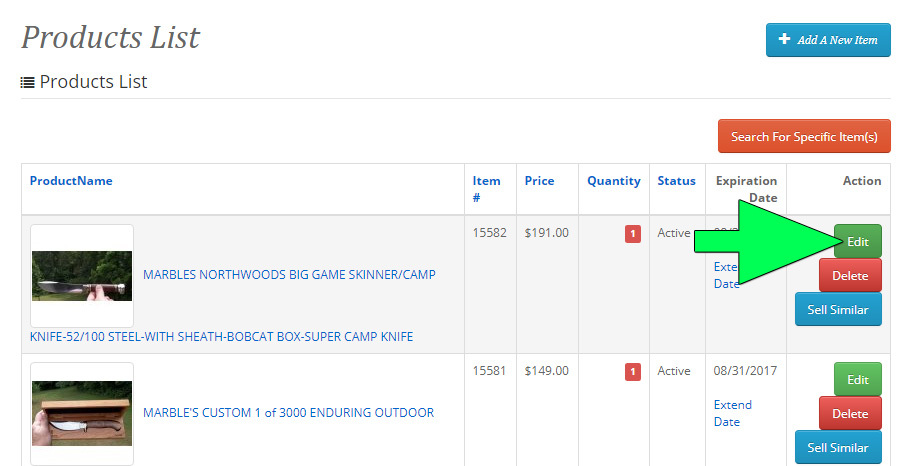
Task: Click the Action column header
Action: (862, 181)
